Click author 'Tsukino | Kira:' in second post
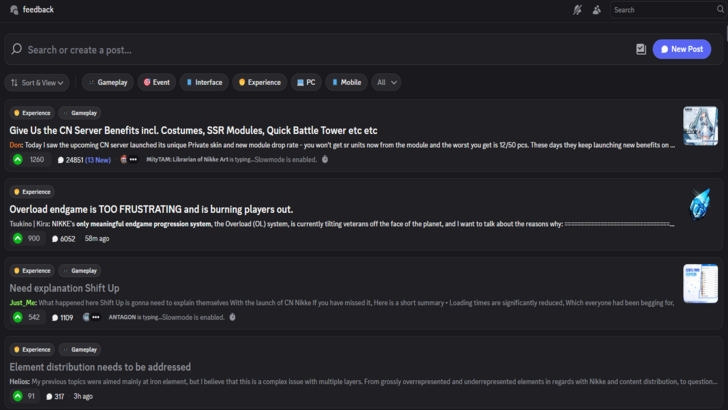Screen dimensions: 728x410 click(x=30, y=224)
